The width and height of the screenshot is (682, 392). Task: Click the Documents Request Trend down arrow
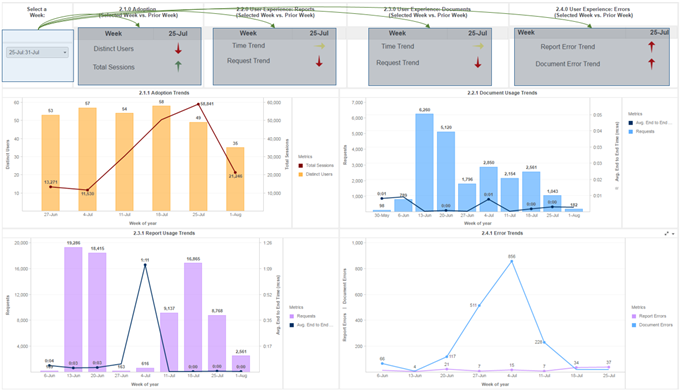478,63
